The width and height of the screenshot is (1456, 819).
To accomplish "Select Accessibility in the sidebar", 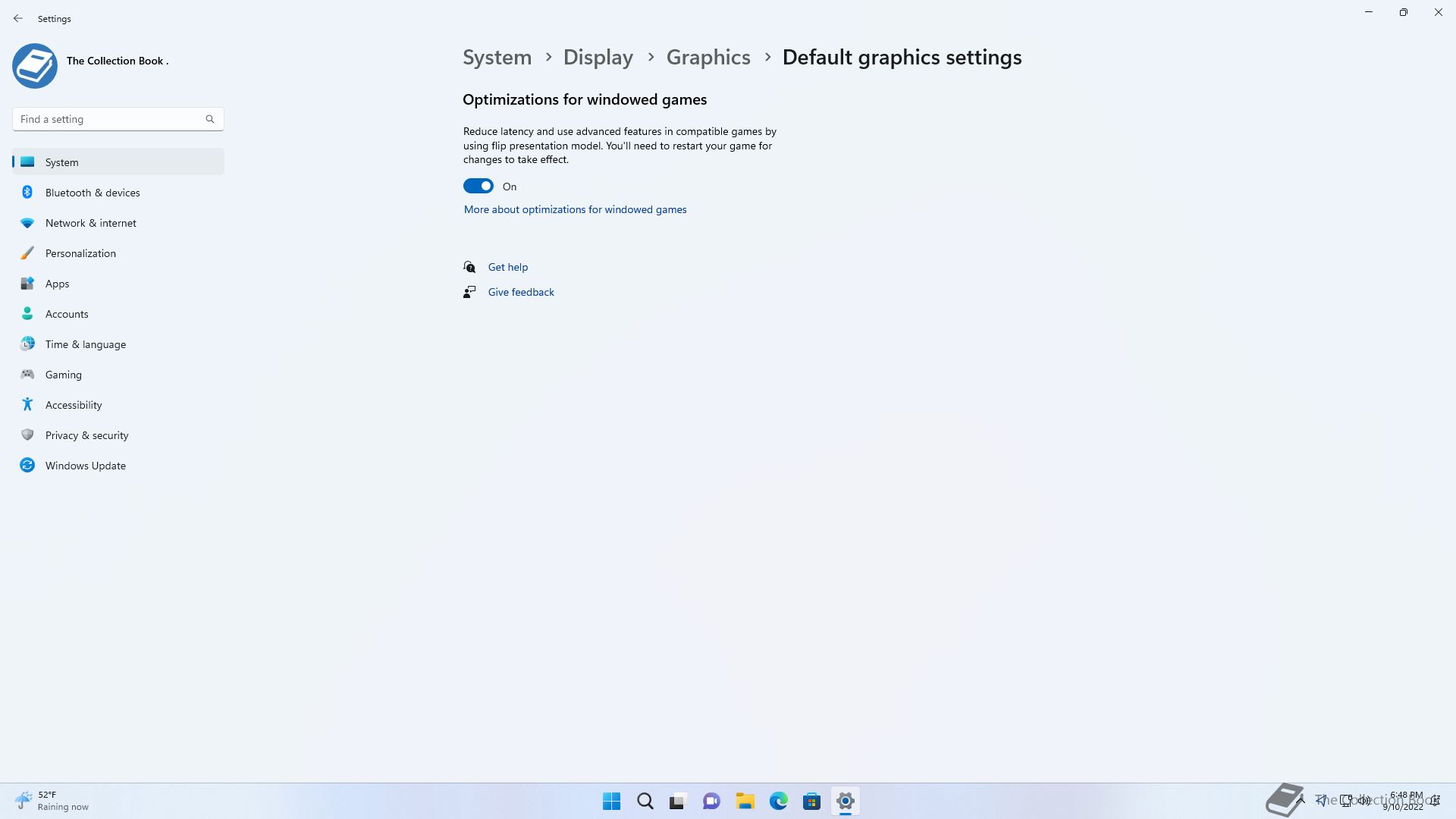I will pyautogui.click(x=73, y=405).
